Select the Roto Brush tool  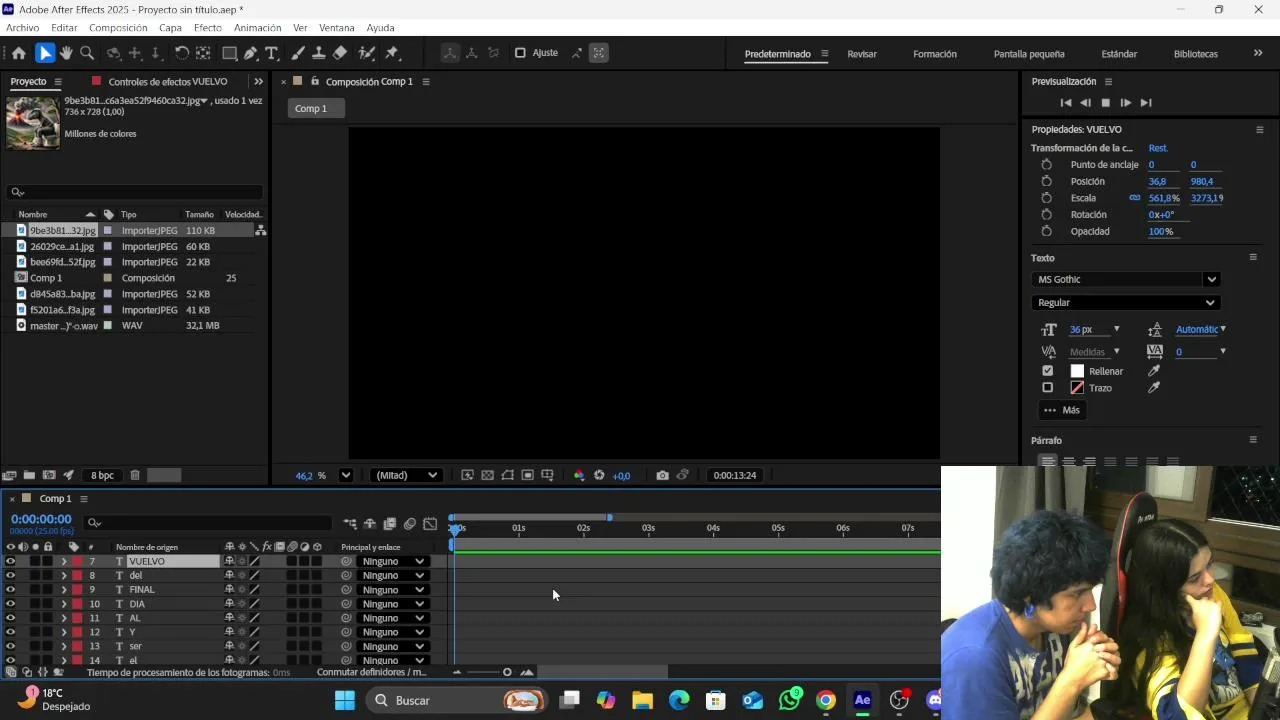[x=367, y=53]
